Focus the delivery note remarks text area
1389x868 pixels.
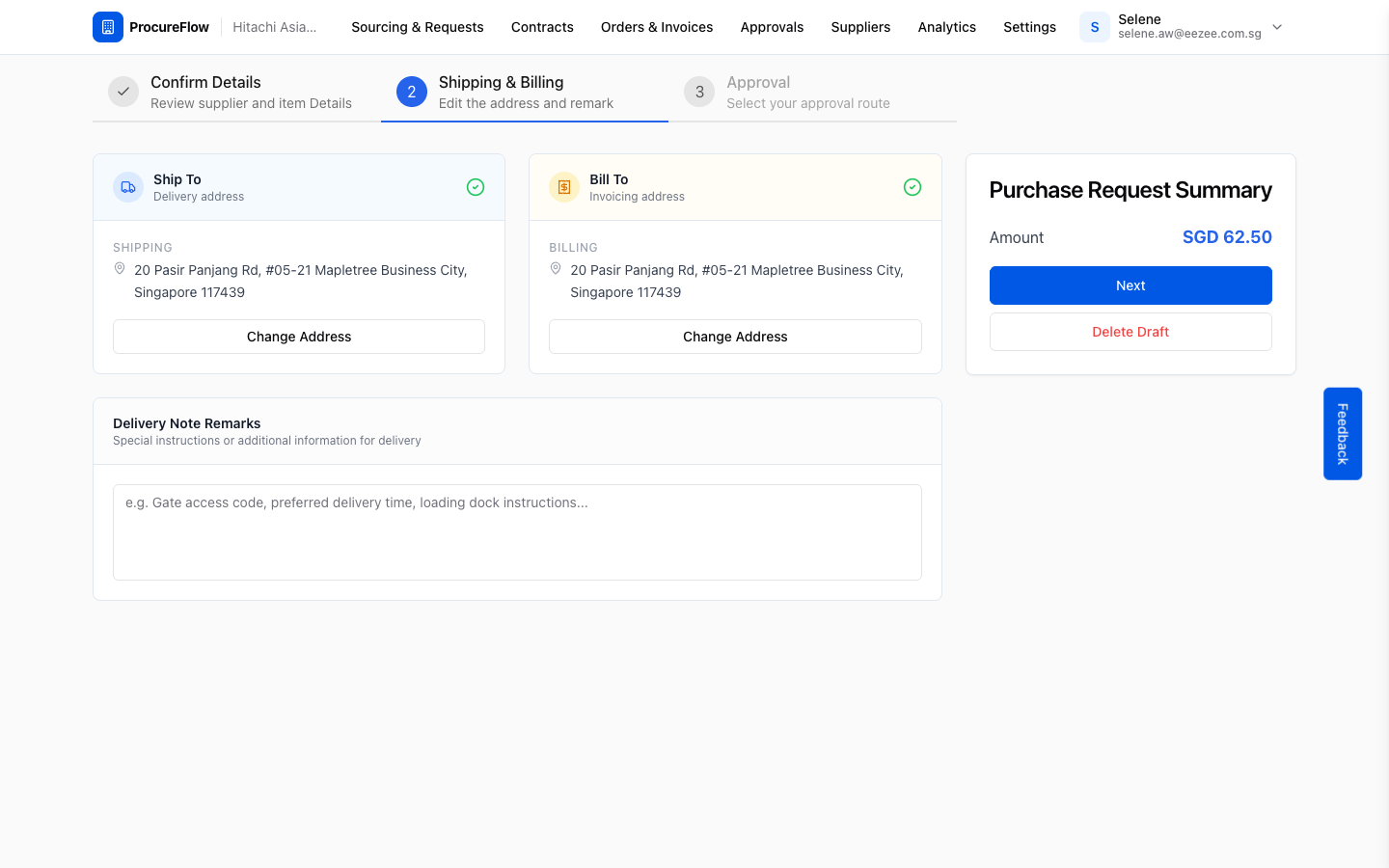[x=517, y=532]
